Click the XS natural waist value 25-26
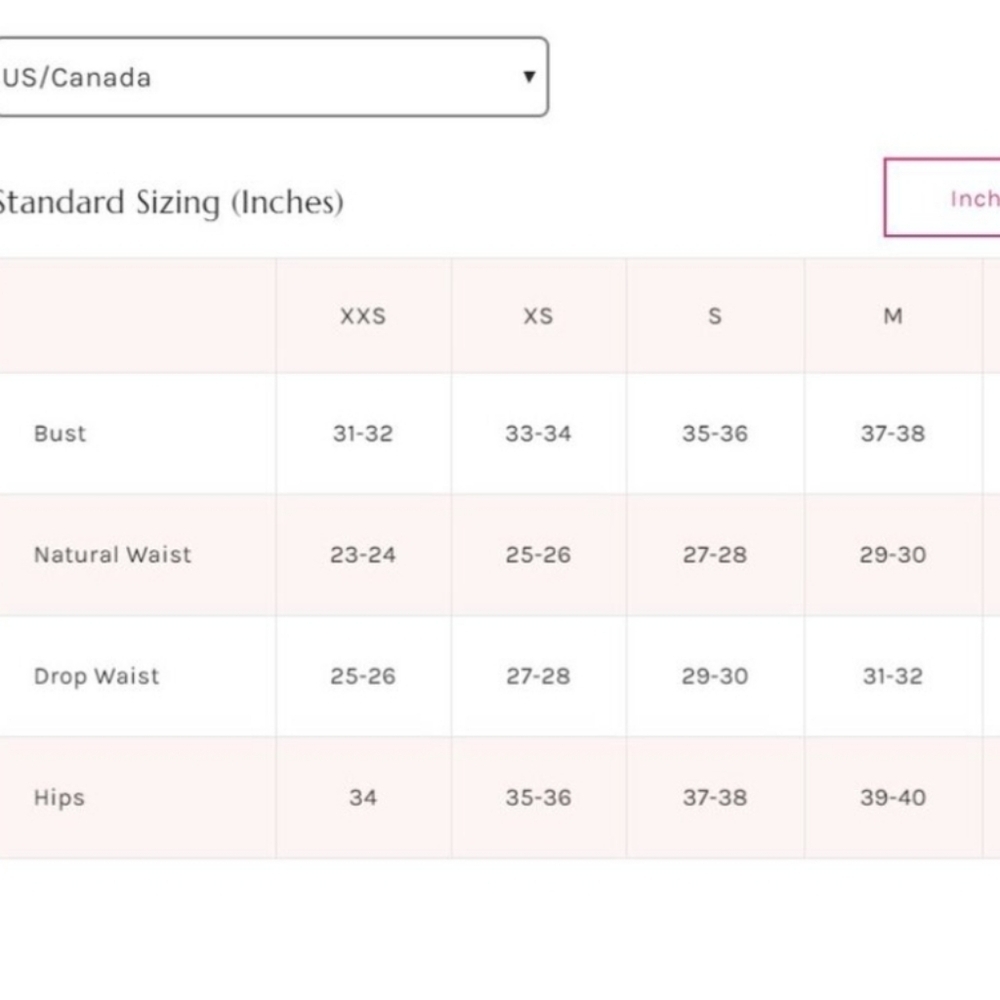The height and width of the screenshot is (1000, 1000). tap(538, 555)
